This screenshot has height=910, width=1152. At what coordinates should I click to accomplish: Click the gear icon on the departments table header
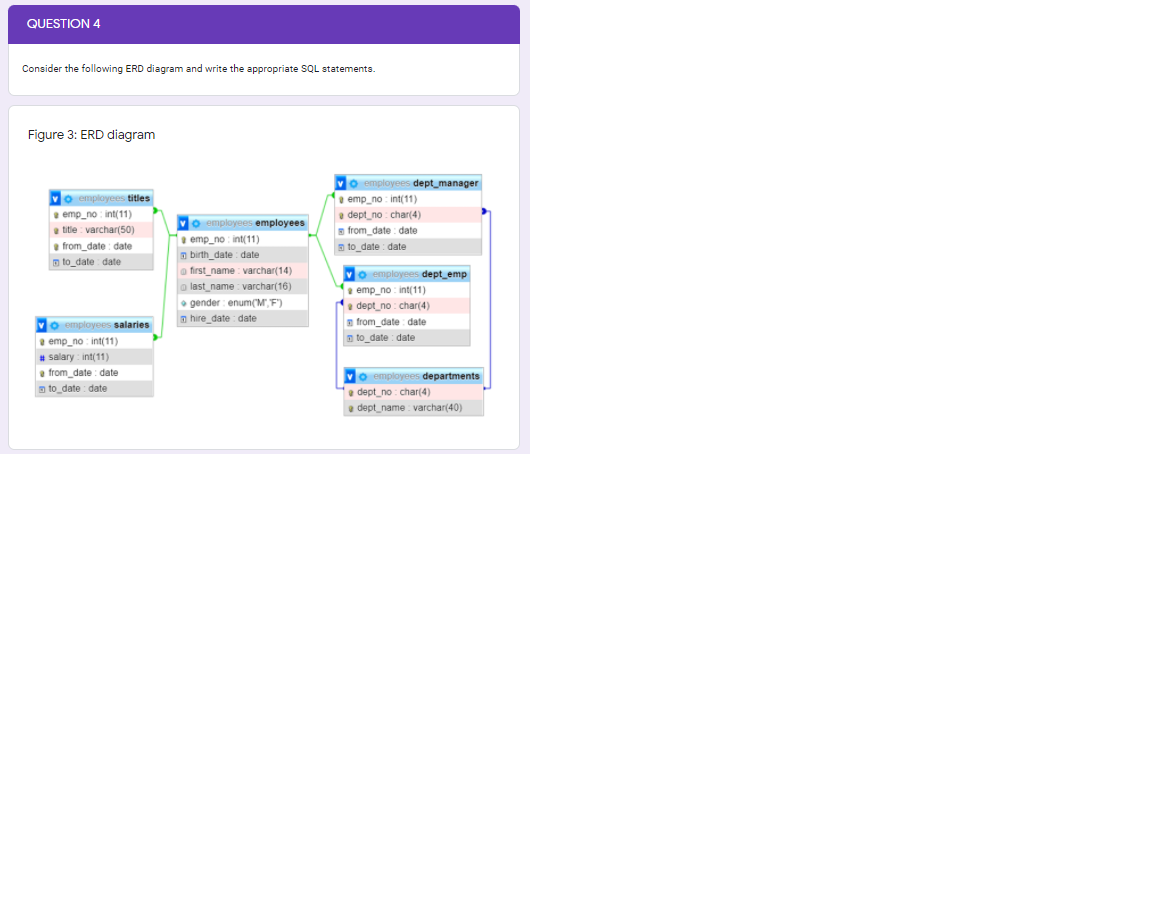pos(361,376)
